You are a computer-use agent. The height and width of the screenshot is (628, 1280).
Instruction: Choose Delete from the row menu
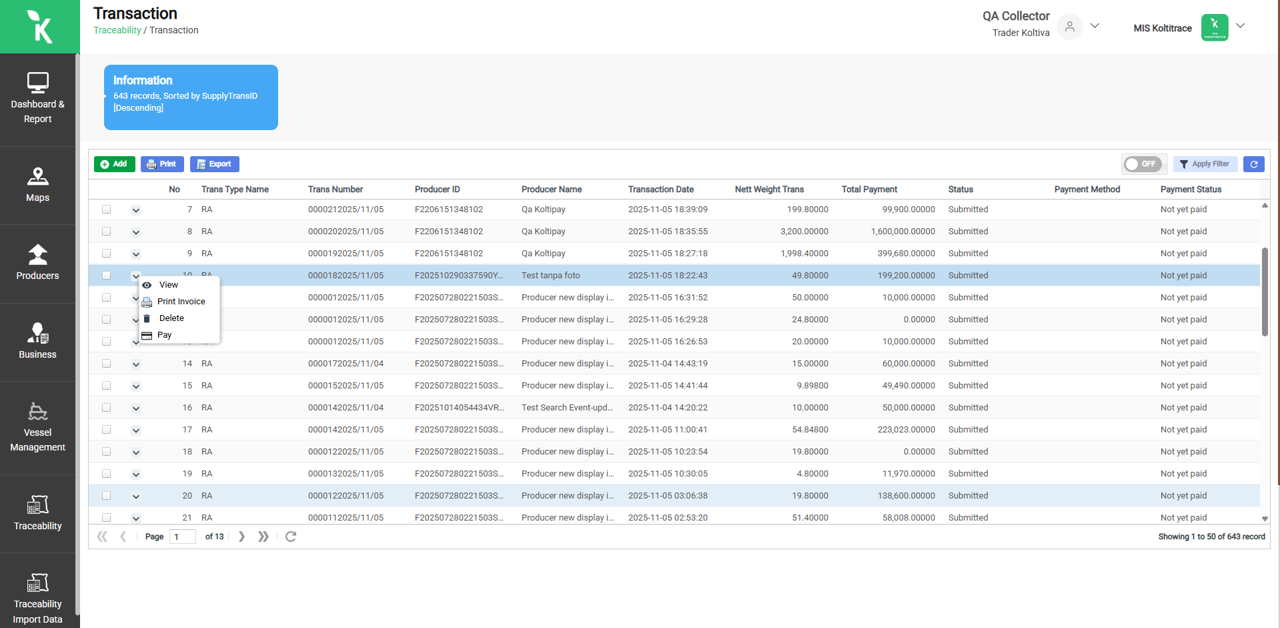(x=179, y=318)
